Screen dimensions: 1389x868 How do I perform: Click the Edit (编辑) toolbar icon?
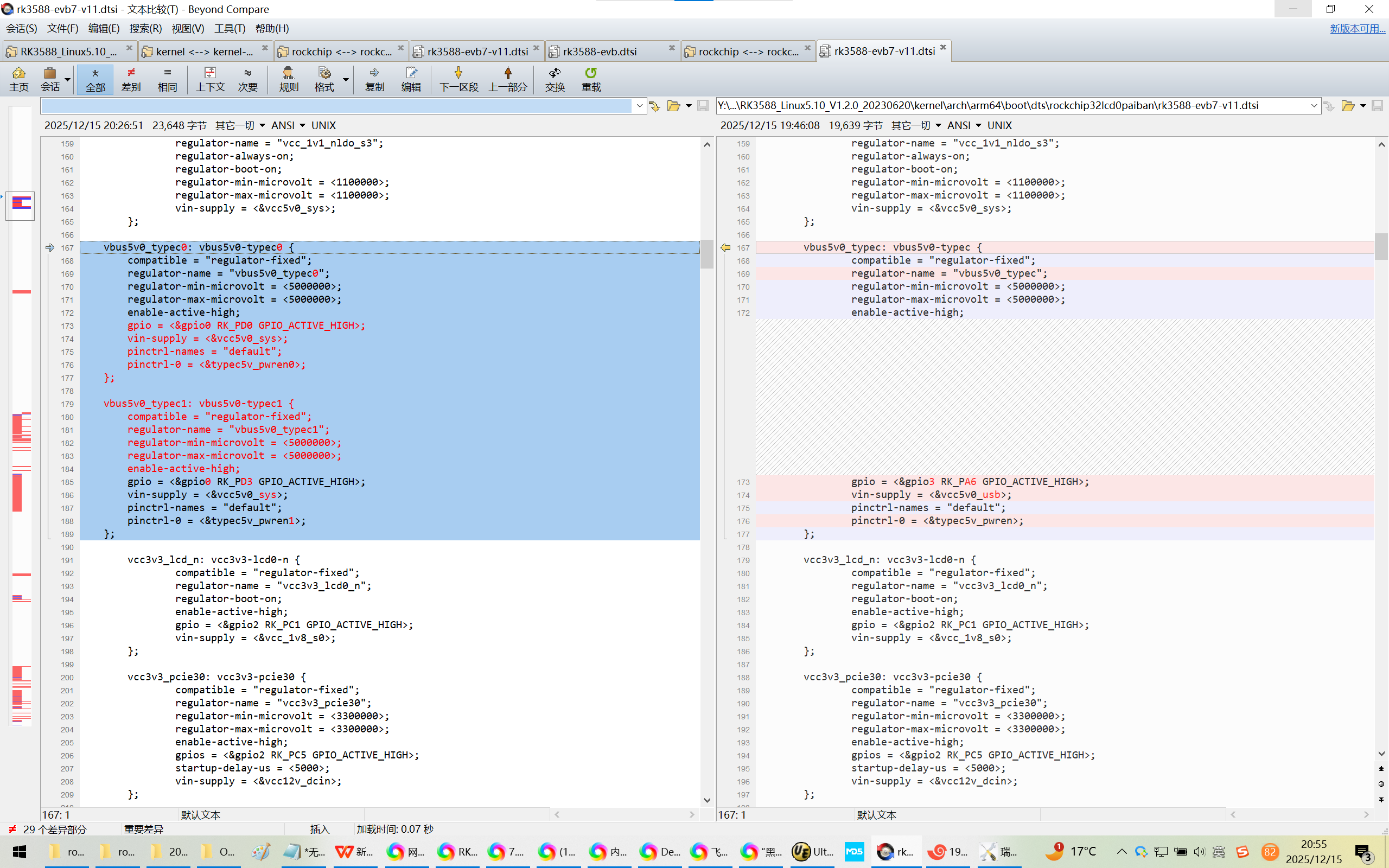[411, 79]
